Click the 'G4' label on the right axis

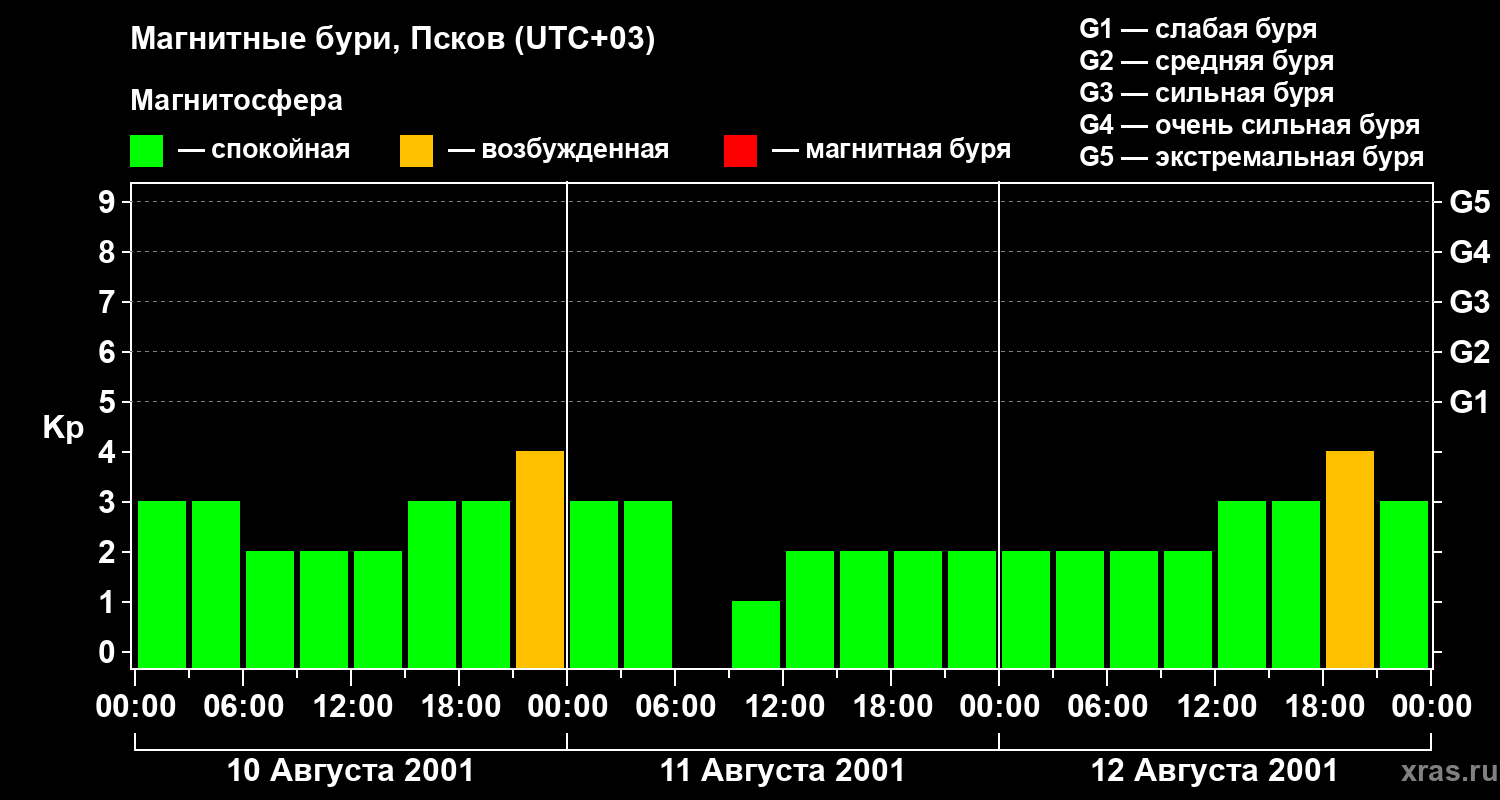(1470, 253)
